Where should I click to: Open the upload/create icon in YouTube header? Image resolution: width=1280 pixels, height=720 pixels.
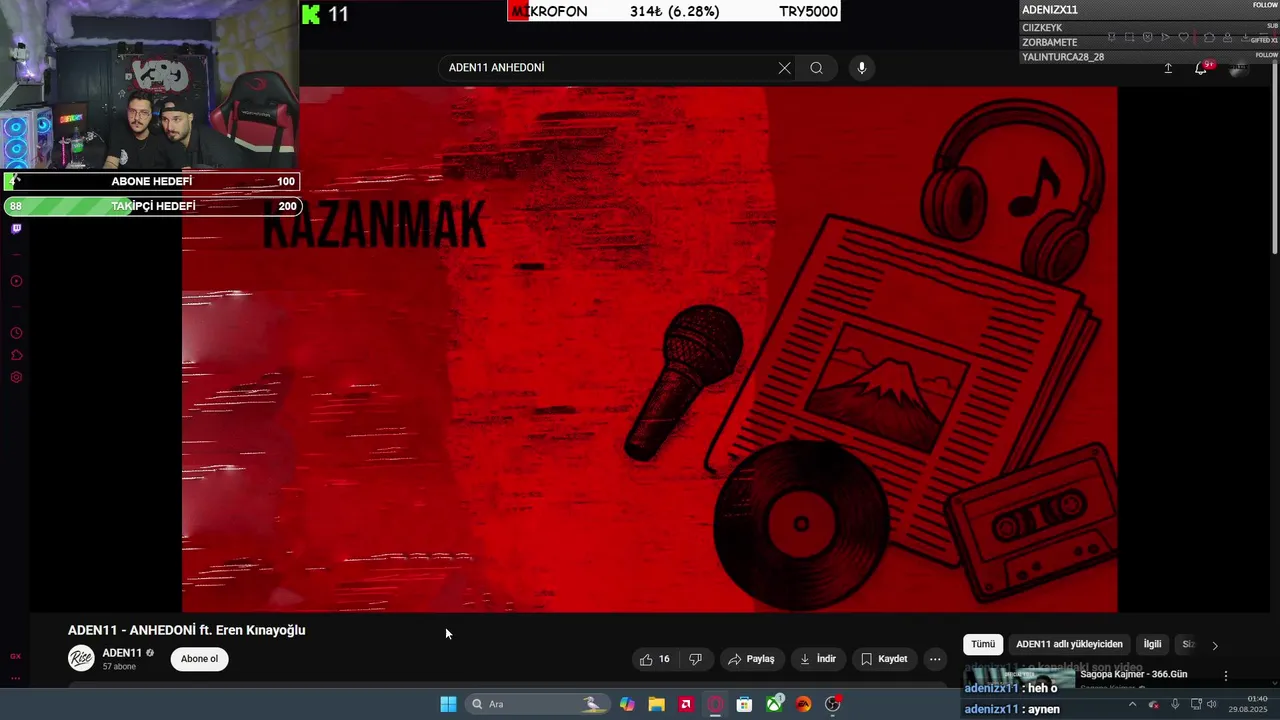coord(1168,68)
